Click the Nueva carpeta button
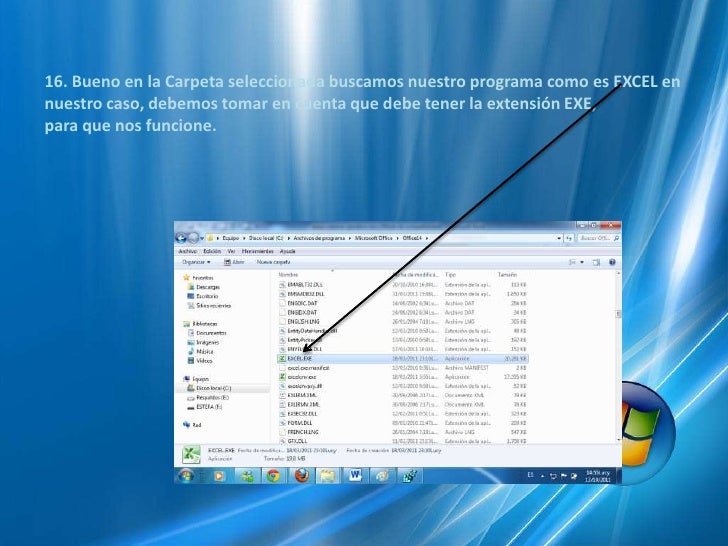This screenshot has height=546, width=728. pyautogui.click(x=273, y=262)
